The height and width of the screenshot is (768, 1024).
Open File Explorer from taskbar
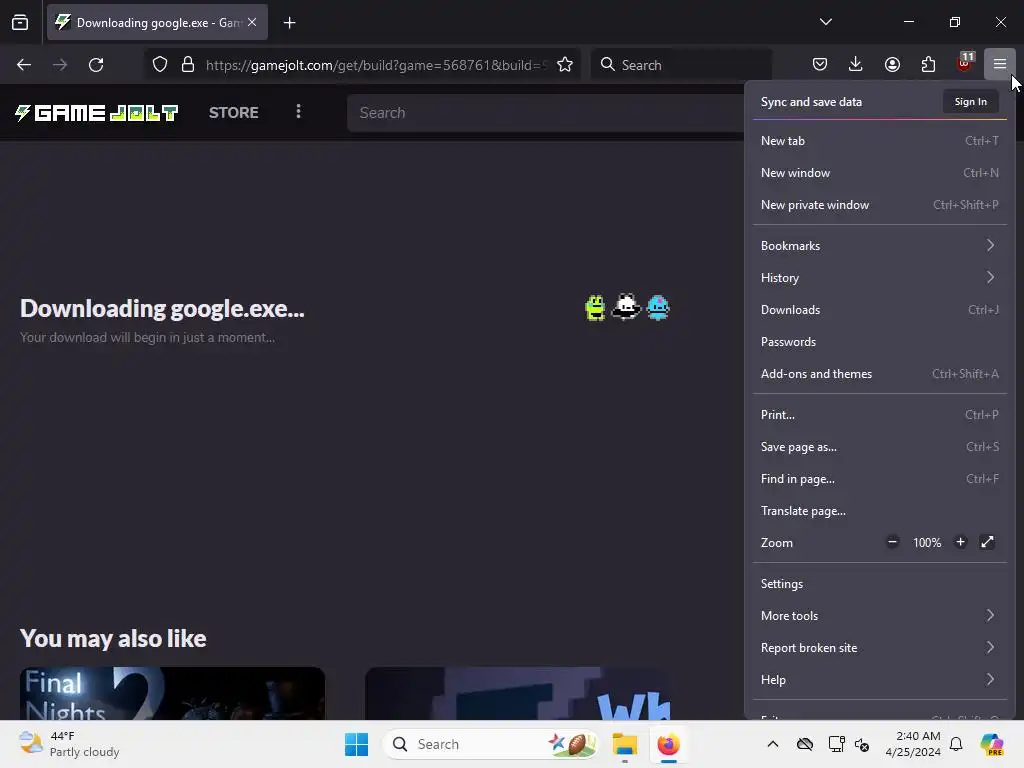pos(625,744)
